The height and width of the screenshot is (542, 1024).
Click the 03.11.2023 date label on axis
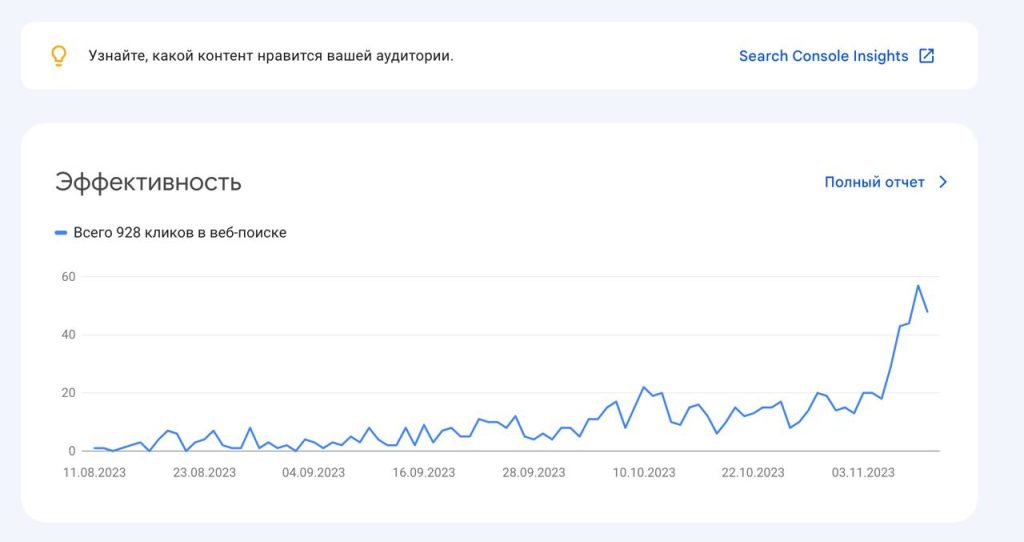pyautogui.click(x=863, y=473)
